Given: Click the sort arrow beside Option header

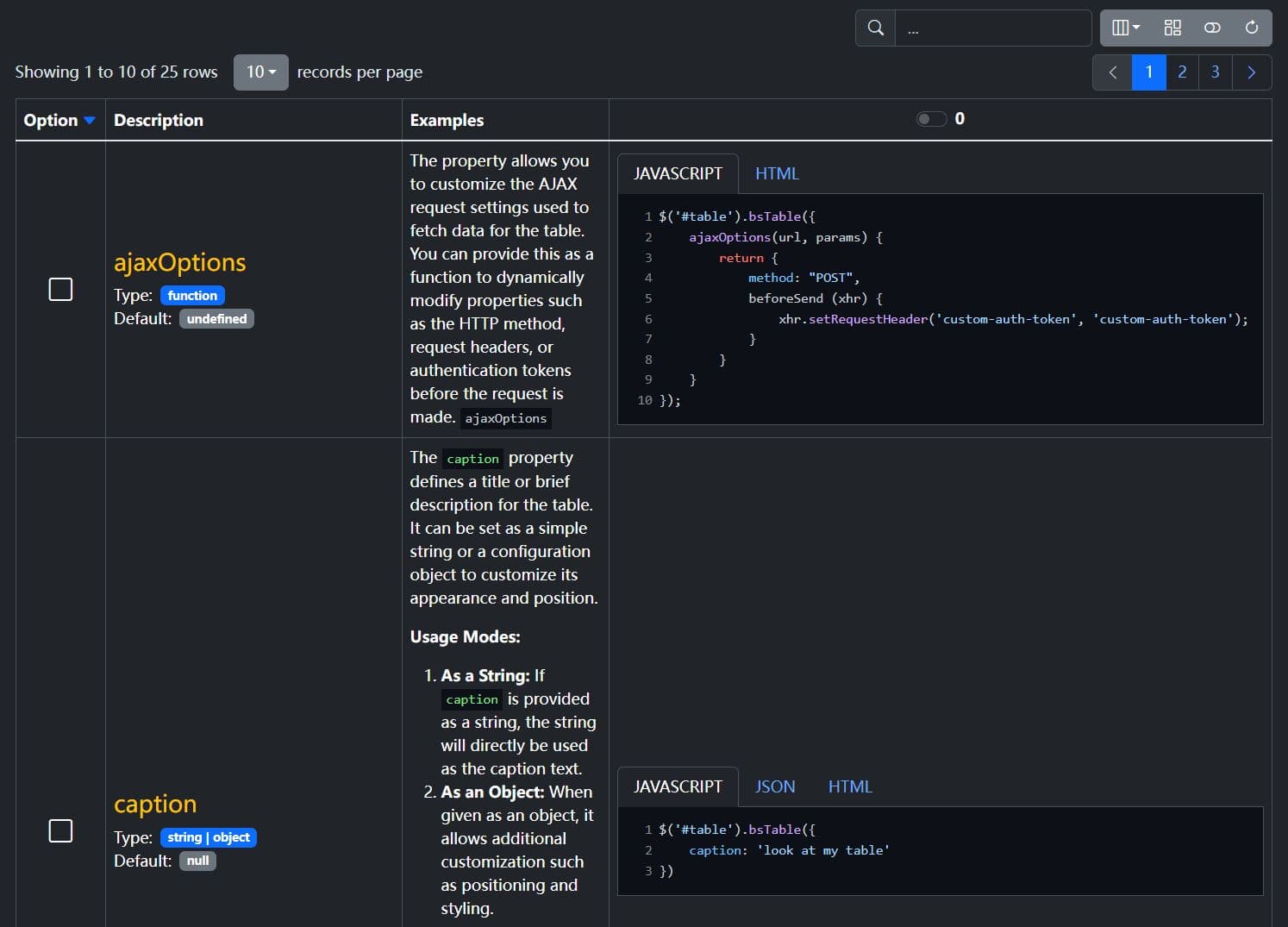Looking at the screenshot, I should tap(90, 121).
